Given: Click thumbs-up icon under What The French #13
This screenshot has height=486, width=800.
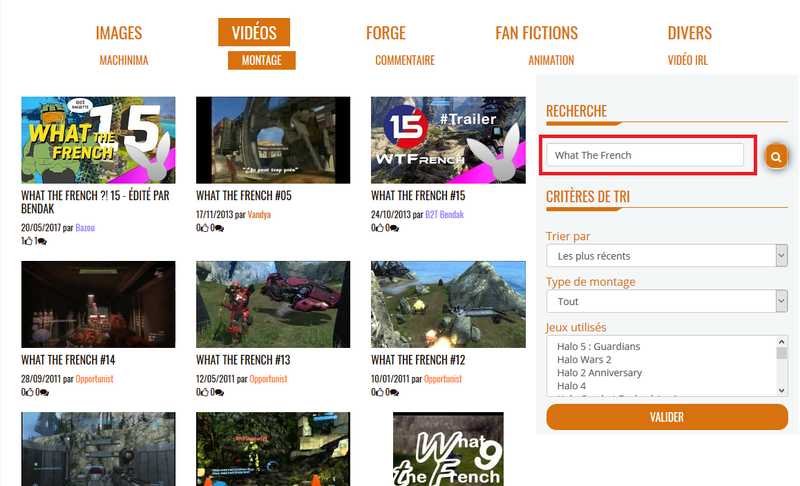Looking at the screenshot, I should [x=204, y=392].
